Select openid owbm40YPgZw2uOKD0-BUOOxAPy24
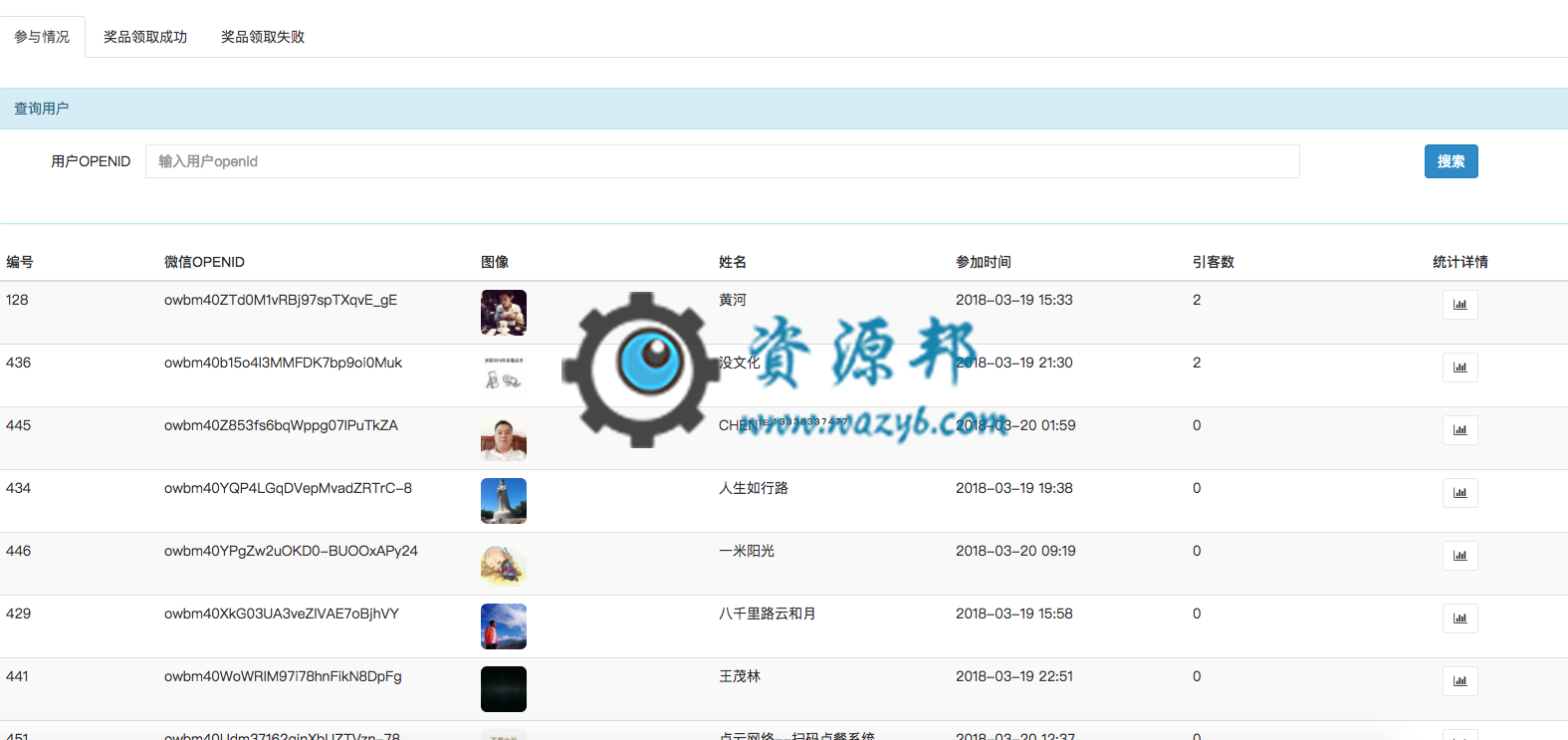This screenshot has height=740, width=1568. click(291, 551)
